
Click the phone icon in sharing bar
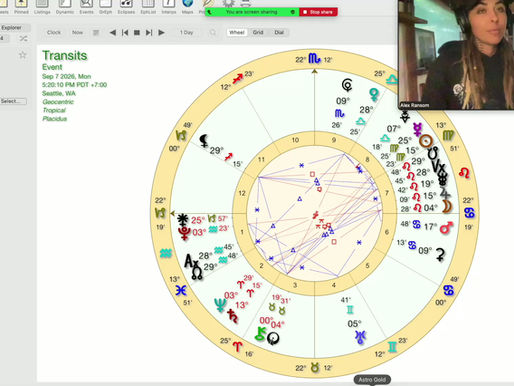coord(210,12)
